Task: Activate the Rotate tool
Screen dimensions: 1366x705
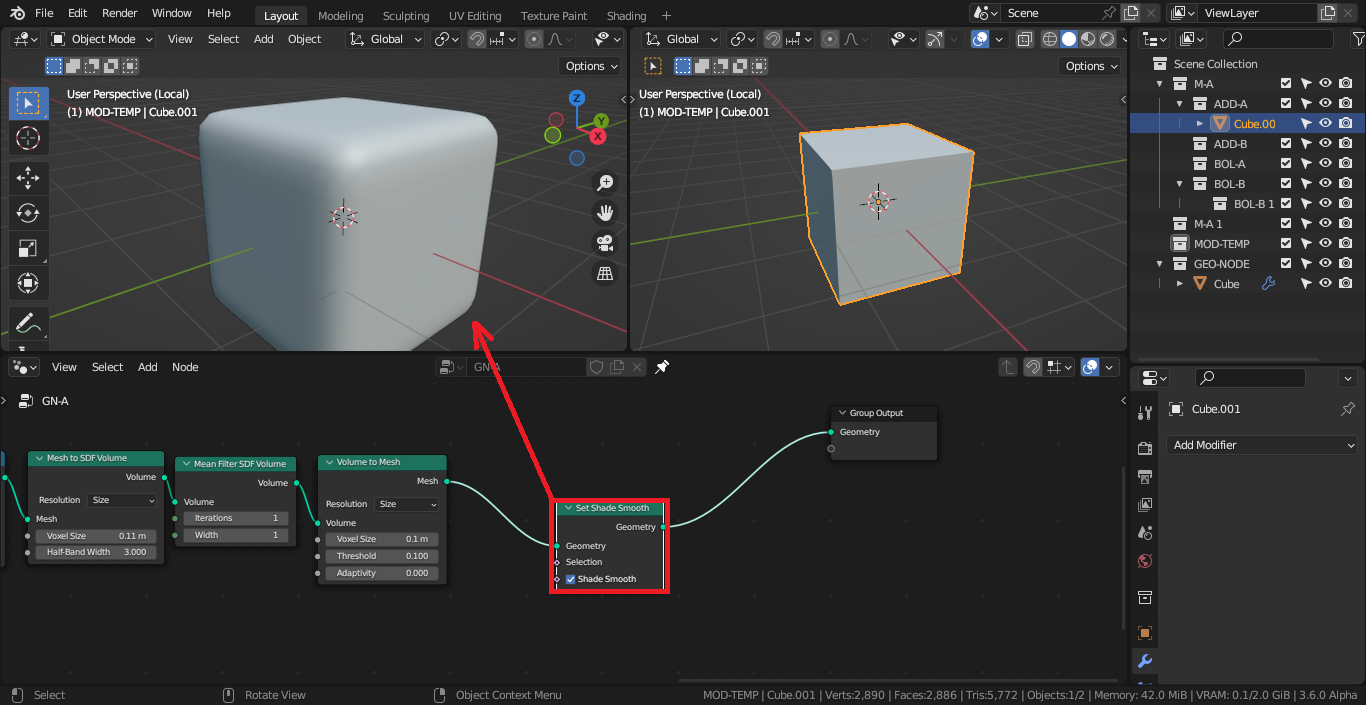Action: click(28, 214)
